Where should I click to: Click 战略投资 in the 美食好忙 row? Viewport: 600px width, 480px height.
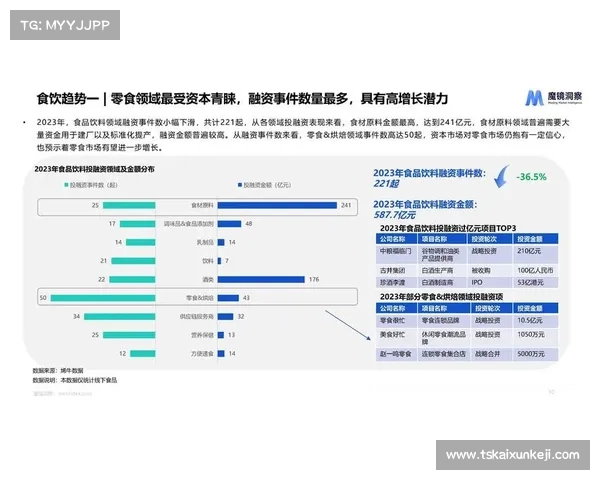point(488,335)
